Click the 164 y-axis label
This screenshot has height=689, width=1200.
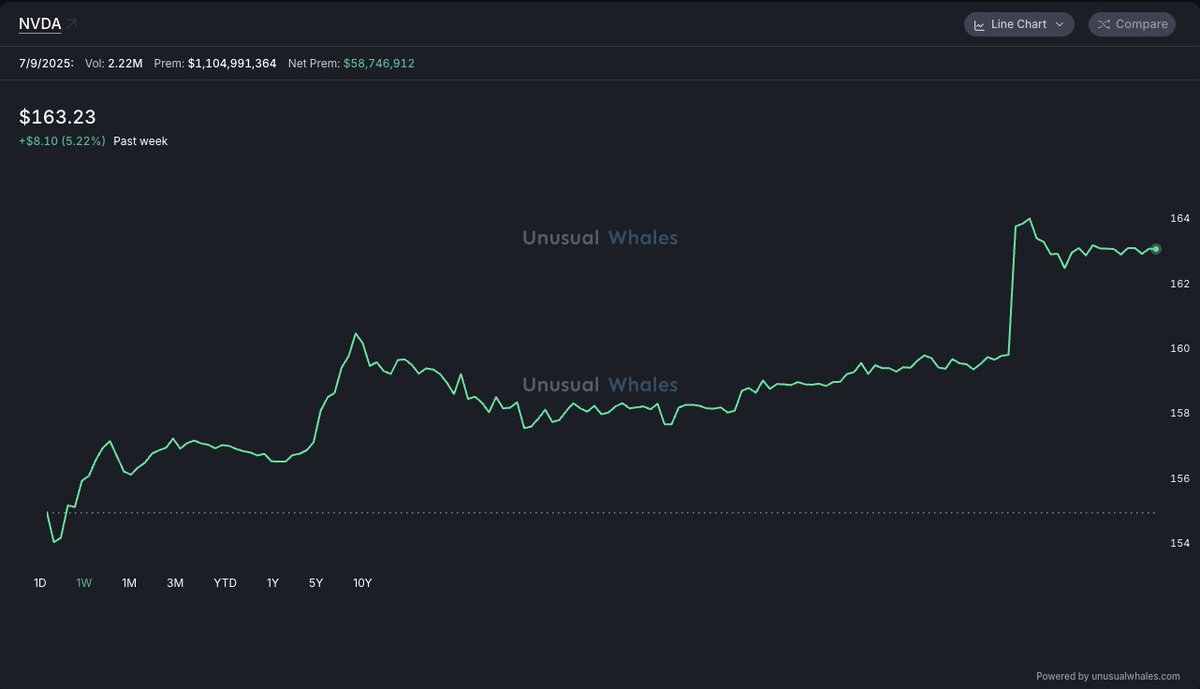point(1179,218)
